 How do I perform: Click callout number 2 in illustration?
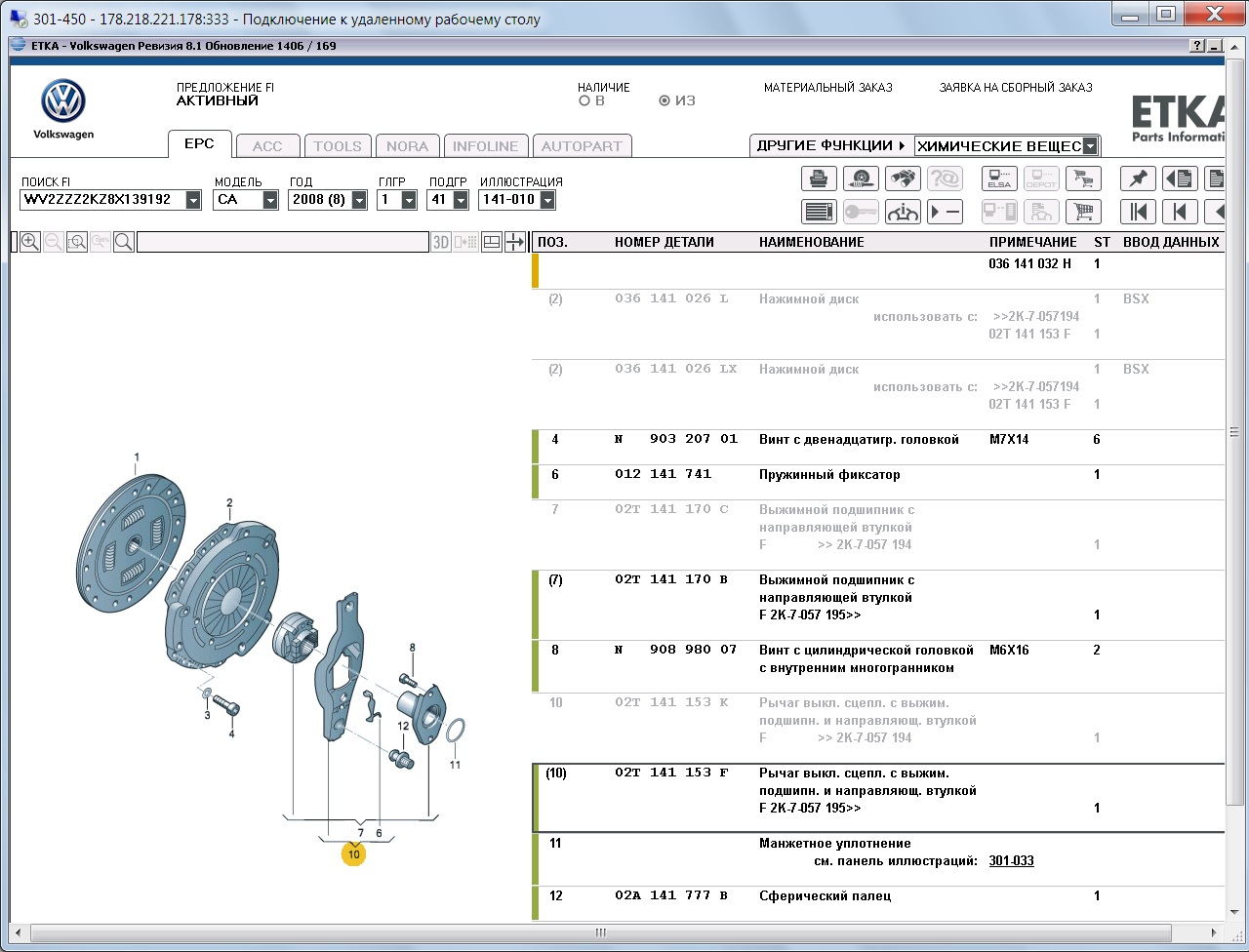coord(229,503)
